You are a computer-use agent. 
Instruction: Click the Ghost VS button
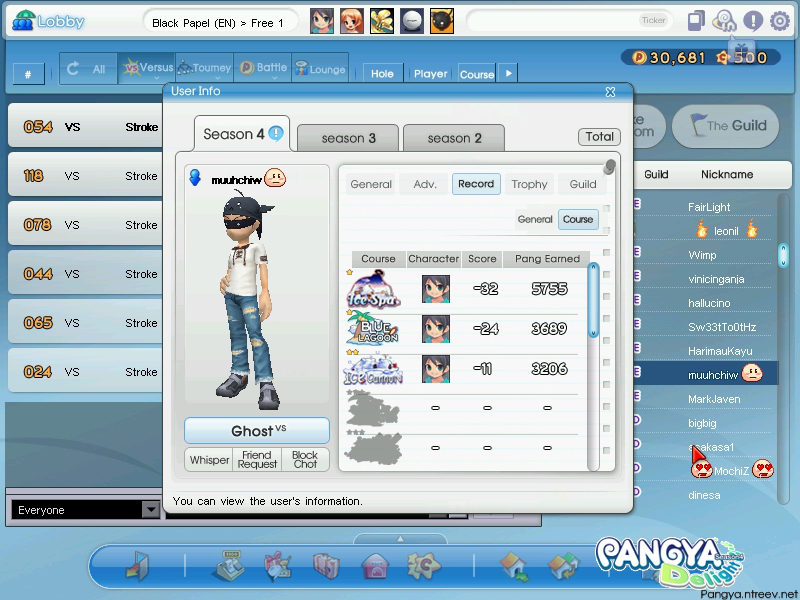click(x=257, y=431)
